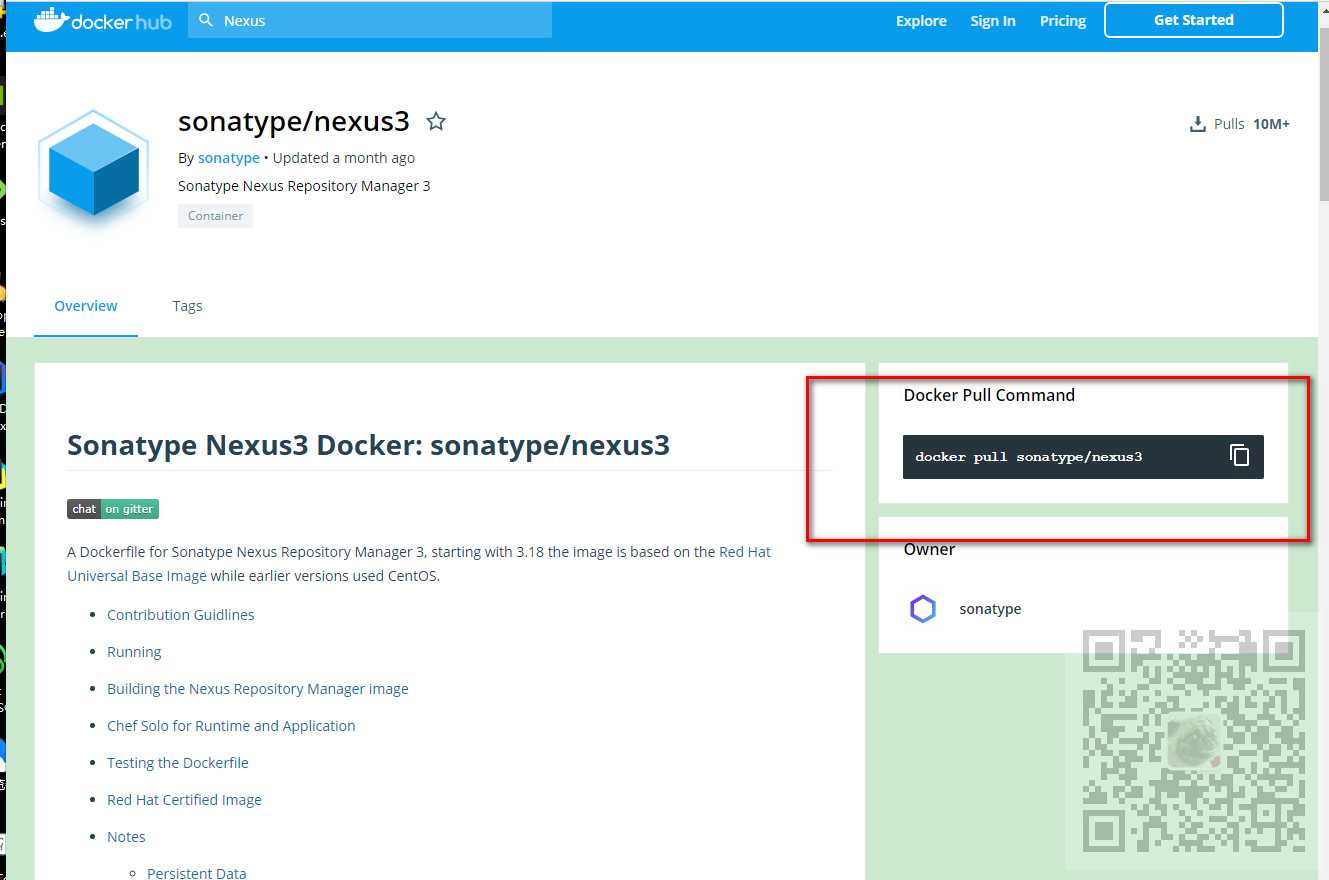The image size is (1329, 880).
Task: Click the Get Started button
Action: (1194, 20)
